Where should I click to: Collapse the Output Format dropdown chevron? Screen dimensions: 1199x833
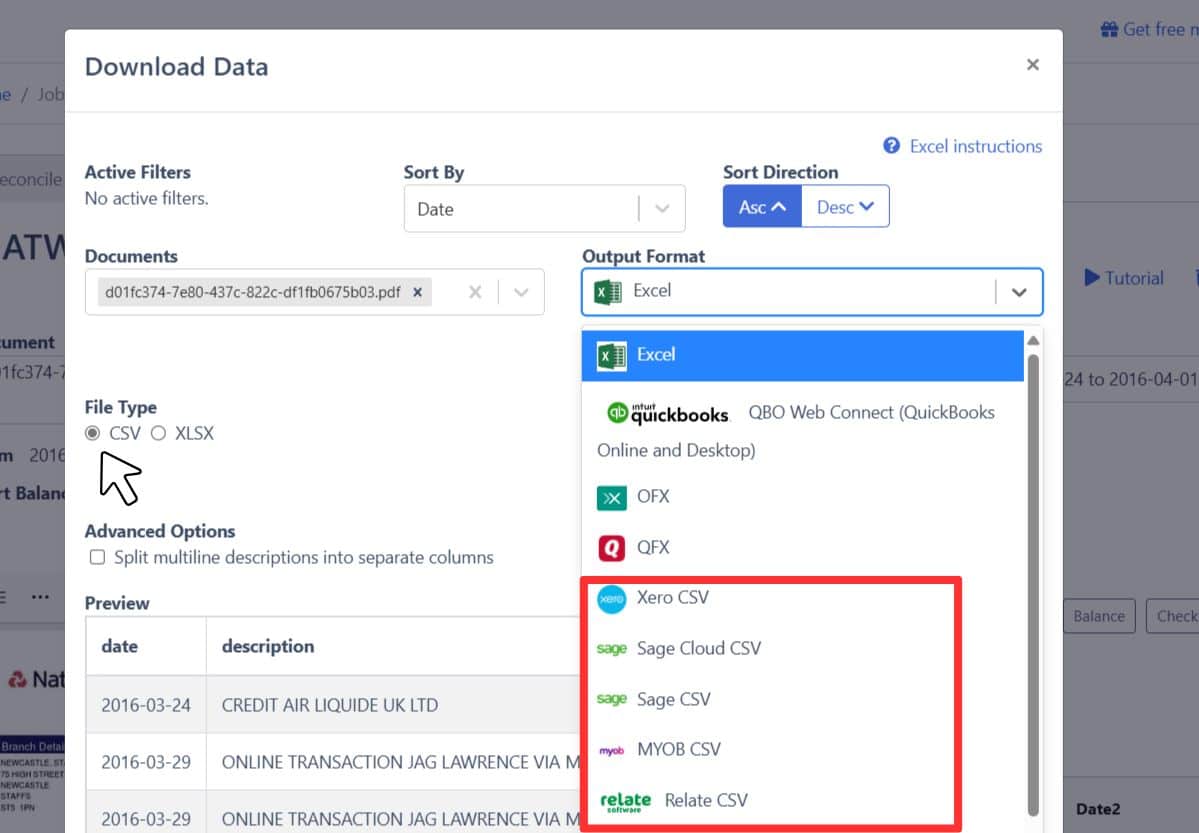pos(1019,292)
